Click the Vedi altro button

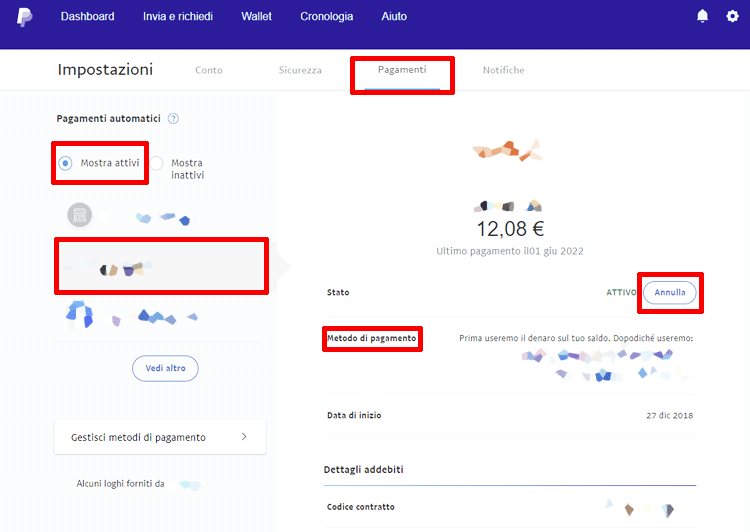point(165,368)
